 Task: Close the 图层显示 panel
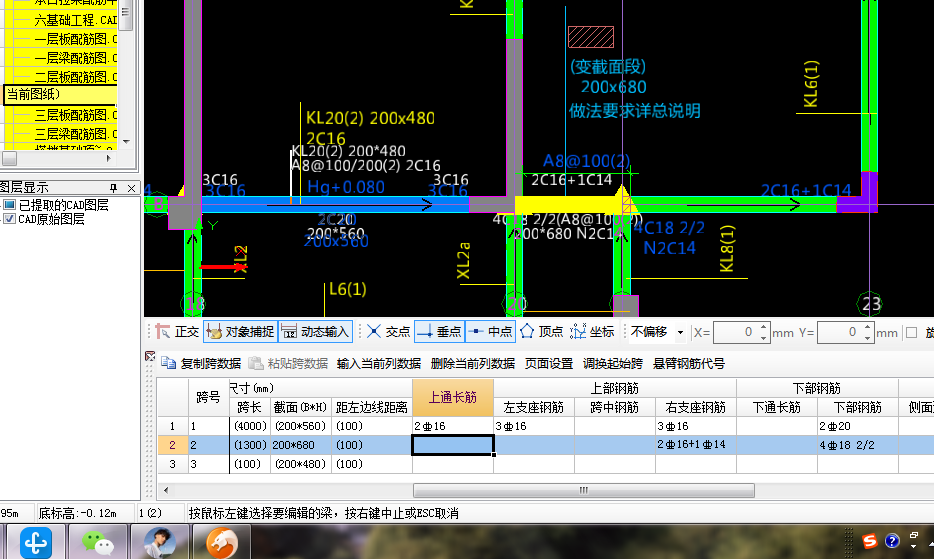tap(132, 188)
